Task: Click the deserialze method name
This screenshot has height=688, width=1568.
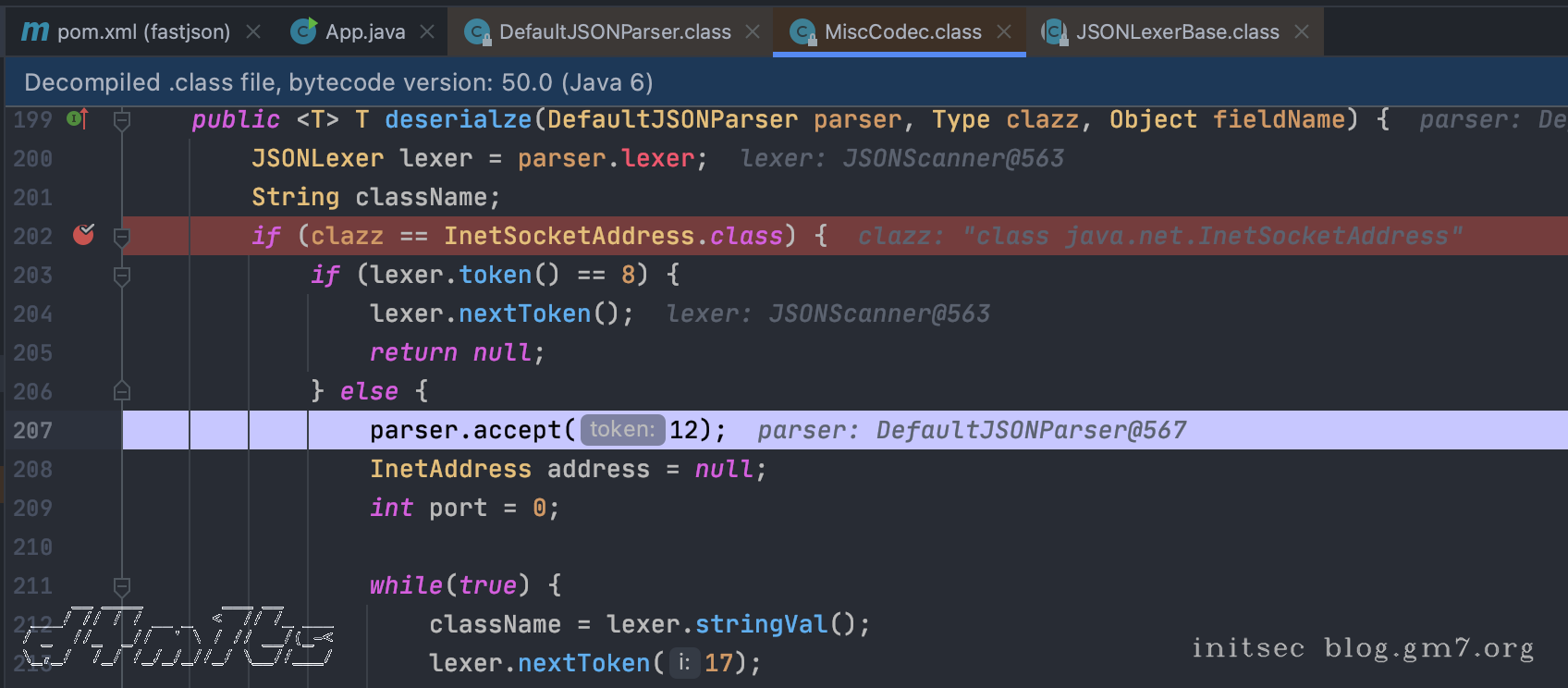Action: click(x=458, y=119)
